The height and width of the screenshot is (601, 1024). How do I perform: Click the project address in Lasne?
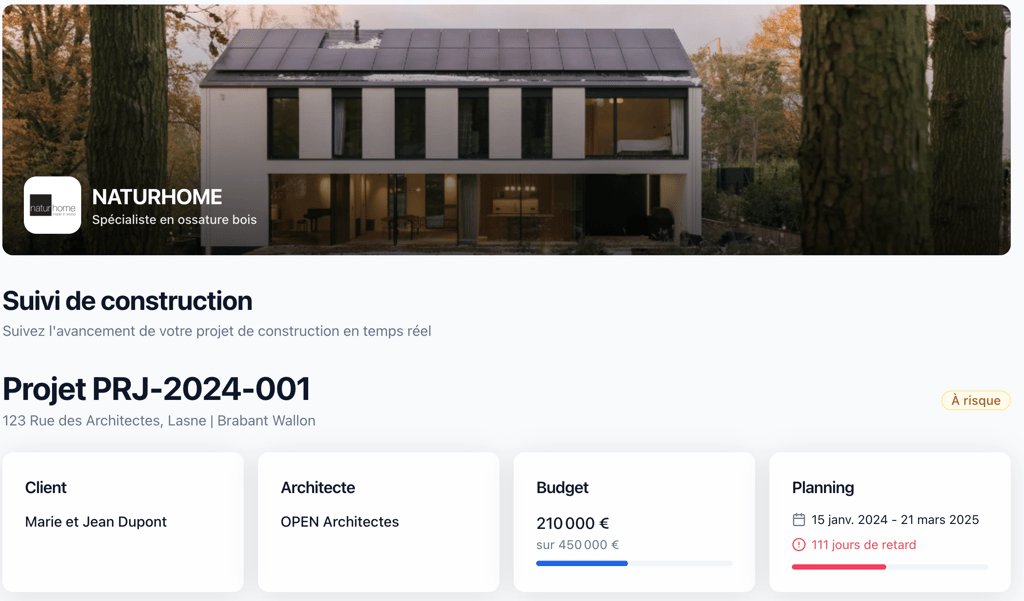[x=159, y=421]
